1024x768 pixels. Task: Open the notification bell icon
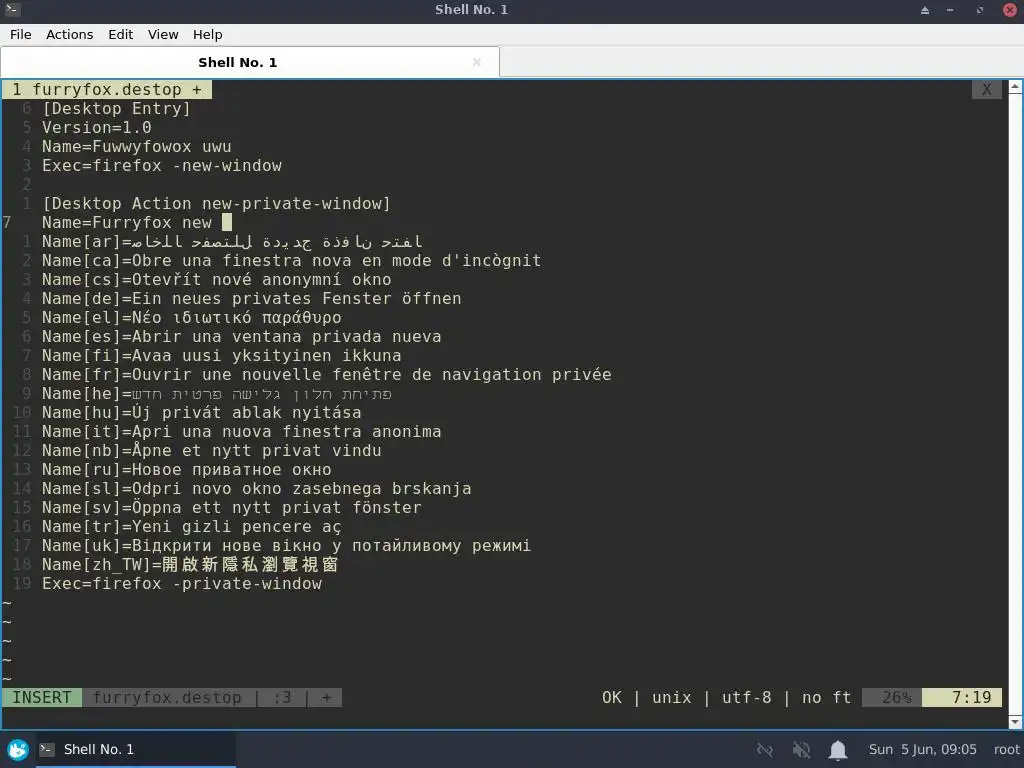click(x=838, y=750)
